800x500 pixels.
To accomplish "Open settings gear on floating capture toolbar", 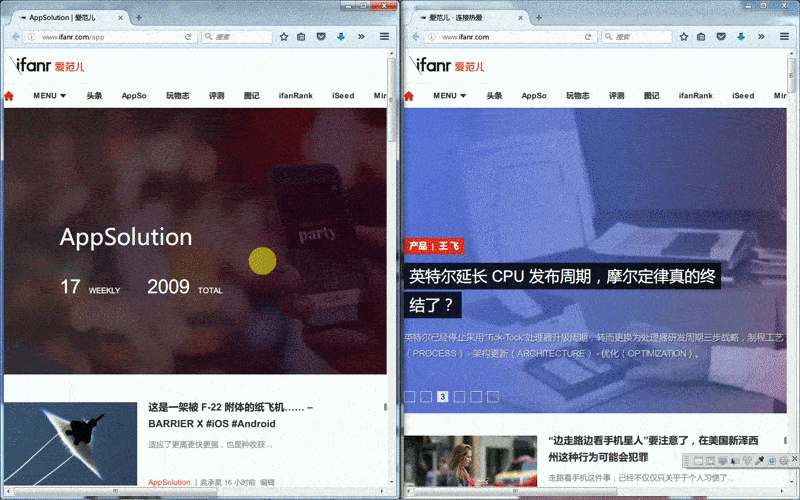I will coord(784,461).
